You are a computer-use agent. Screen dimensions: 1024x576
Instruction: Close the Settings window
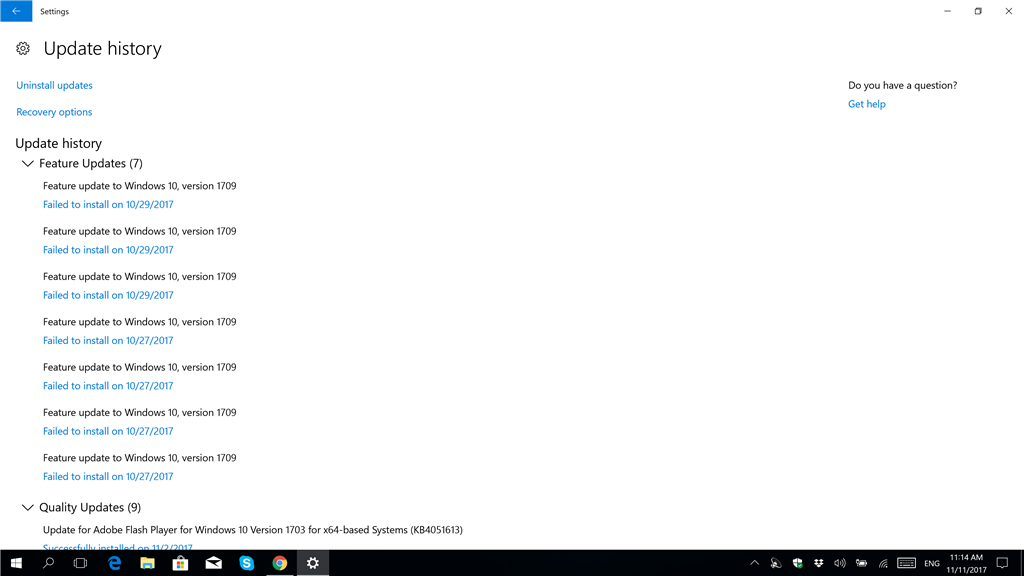pos(1009,11)
